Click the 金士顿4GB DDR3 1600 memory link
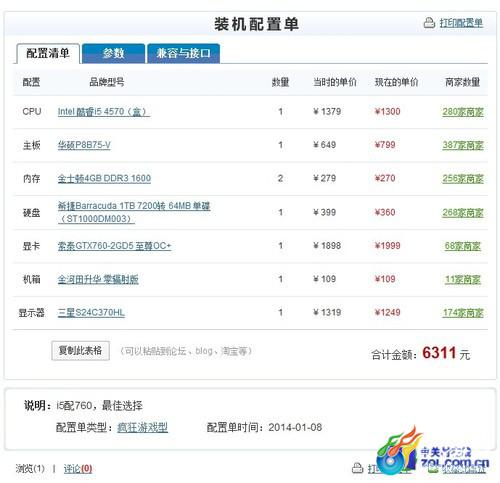This screenshot has width=500, height=483. pos(104,178)
